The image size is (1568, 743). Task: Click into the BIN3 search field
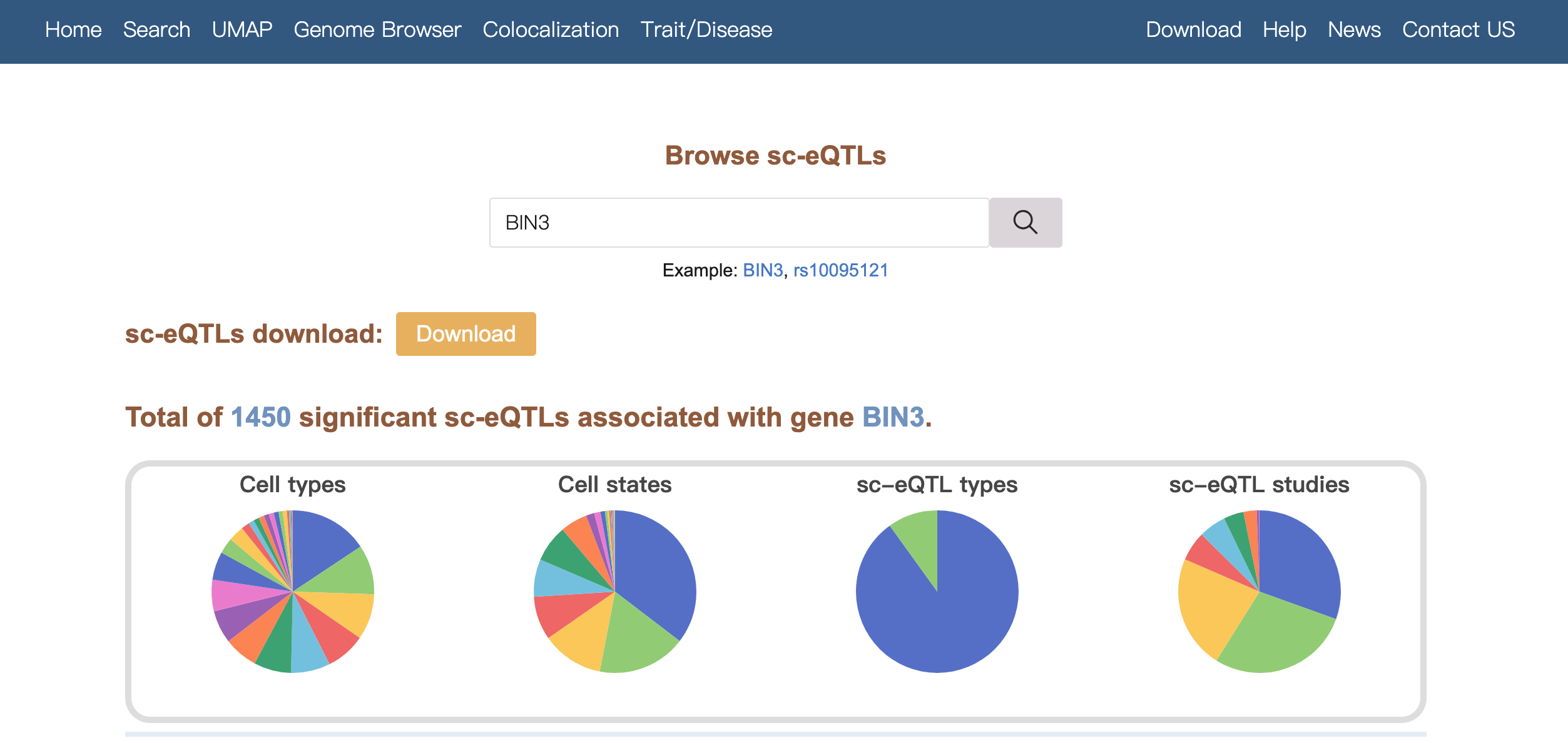click(738, 223)
